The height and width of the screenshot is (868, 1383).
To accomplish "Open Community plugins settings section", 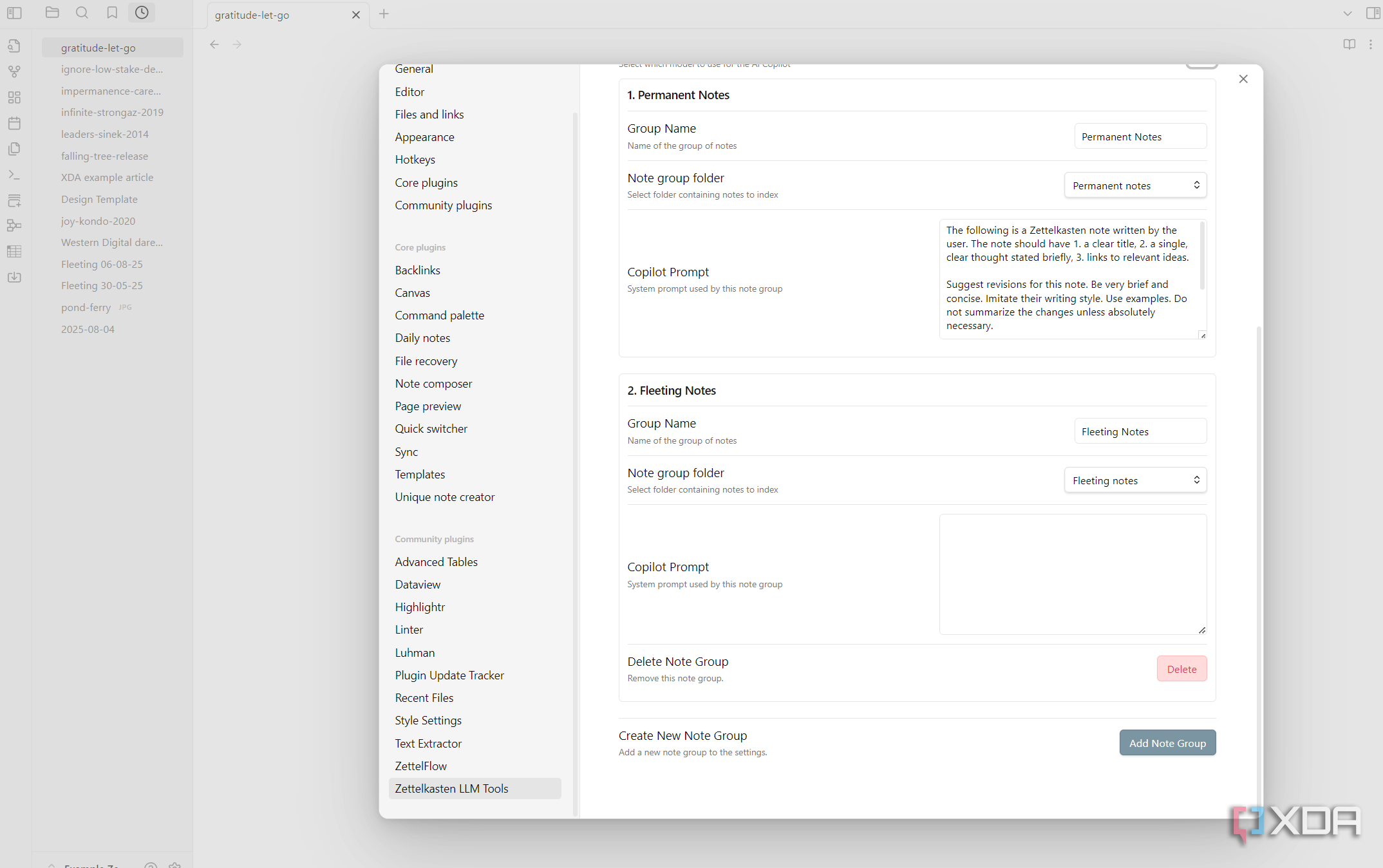I will [x=443, y=205].
